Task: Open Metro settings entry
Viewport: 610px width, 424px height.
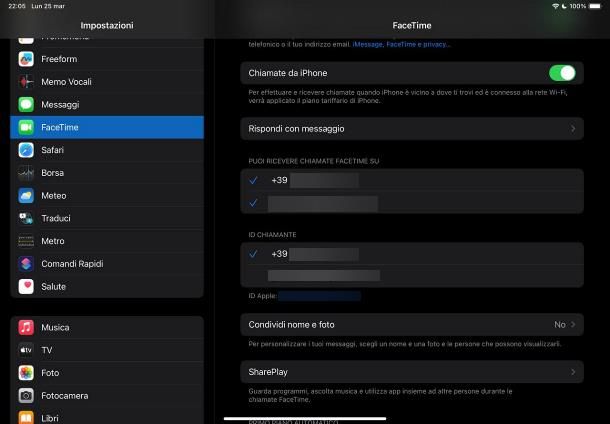Action: point(107,241)
